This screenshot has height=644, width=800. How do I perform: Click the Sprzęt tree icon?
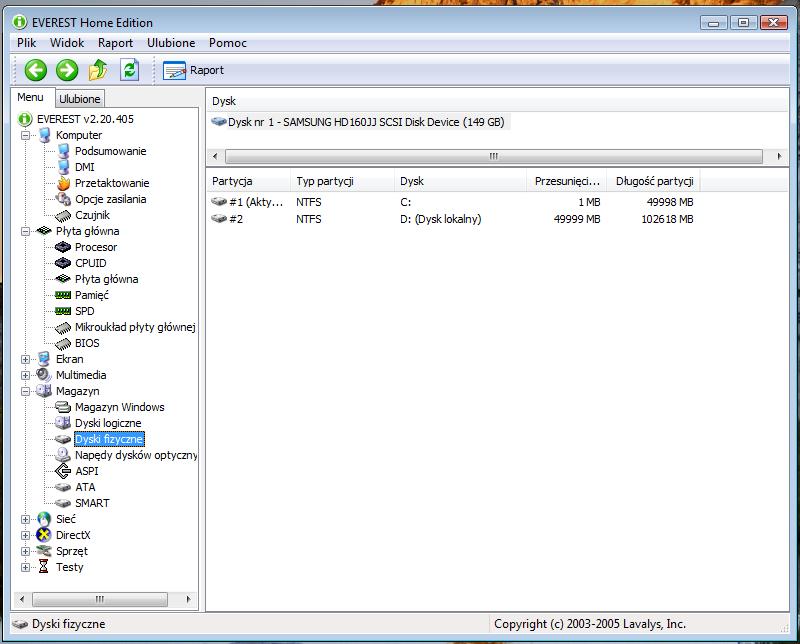click(x=44, y=551)
